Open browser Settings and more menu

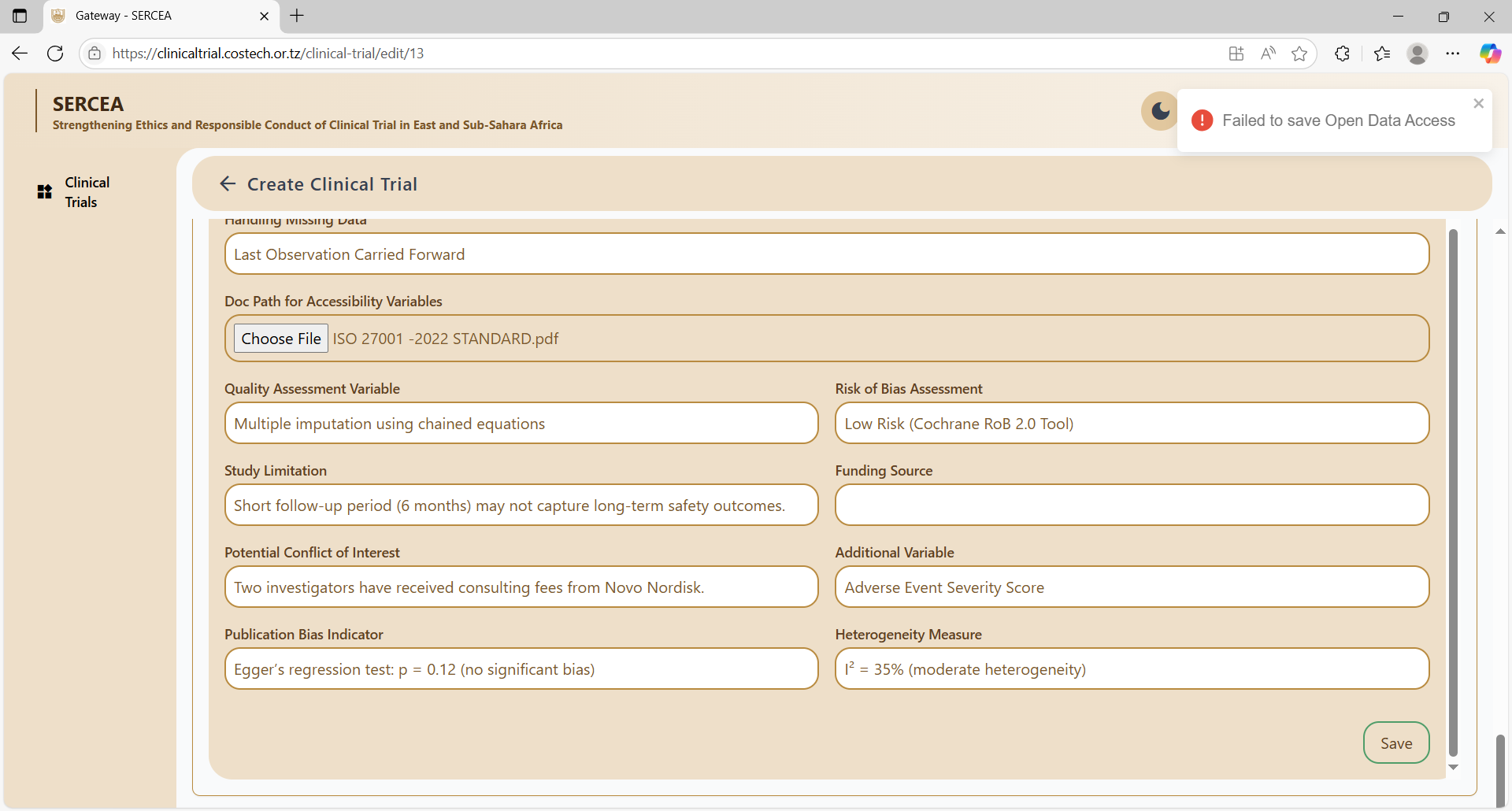click(1453, 53)
